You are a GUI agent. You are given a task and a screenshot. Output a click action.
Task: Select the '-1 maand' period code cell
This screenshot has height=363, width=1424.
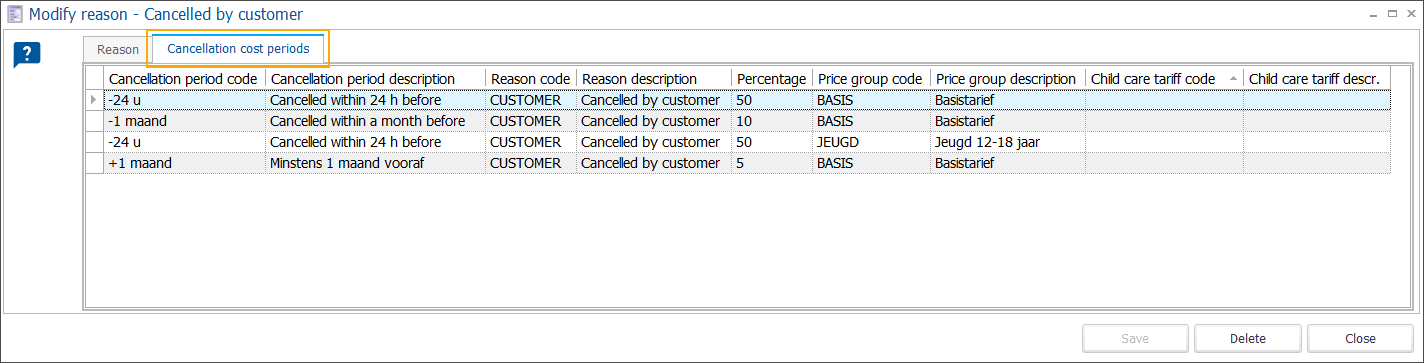pyautogui.click(x=184, y=121)
